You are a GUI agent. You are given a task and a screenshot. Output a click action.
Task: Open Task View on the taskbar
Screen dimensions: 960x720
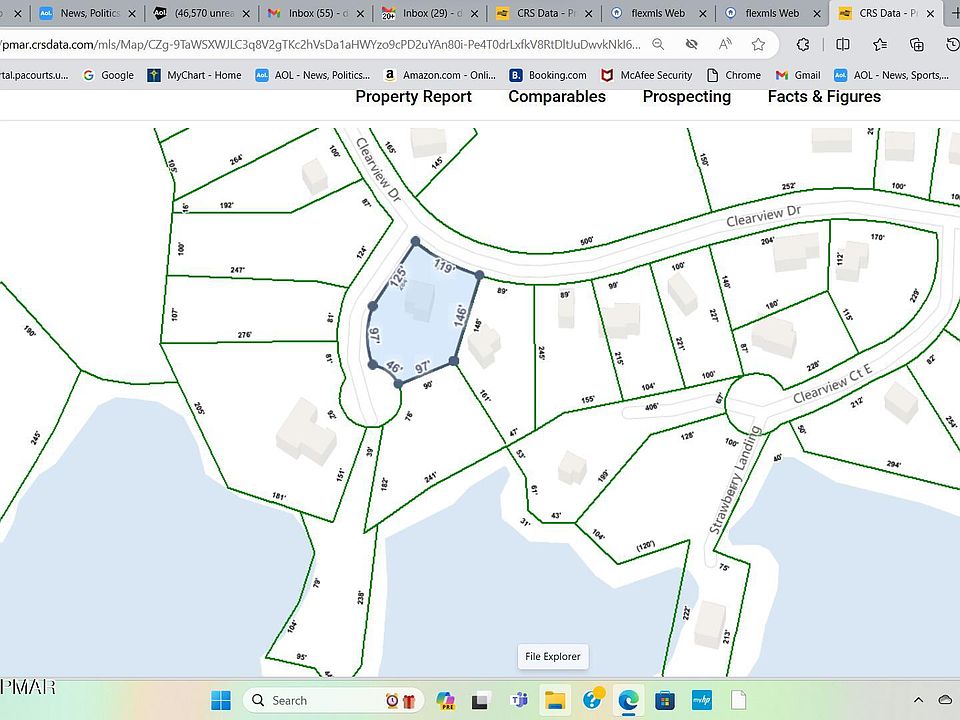coord(481,700)
